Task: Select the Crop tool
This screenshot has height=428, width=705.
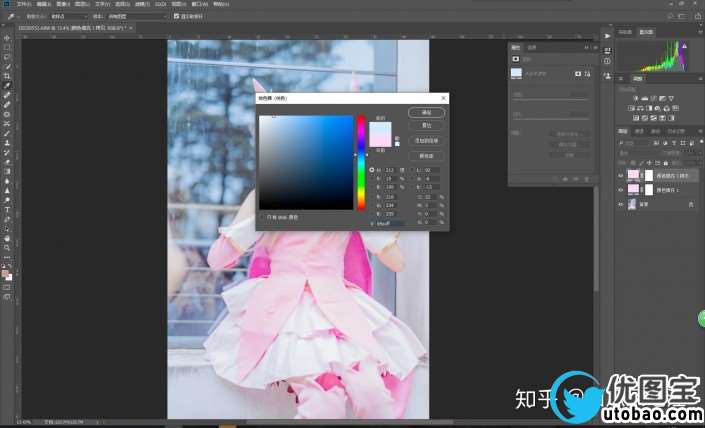Action: [x=7, y=76]
